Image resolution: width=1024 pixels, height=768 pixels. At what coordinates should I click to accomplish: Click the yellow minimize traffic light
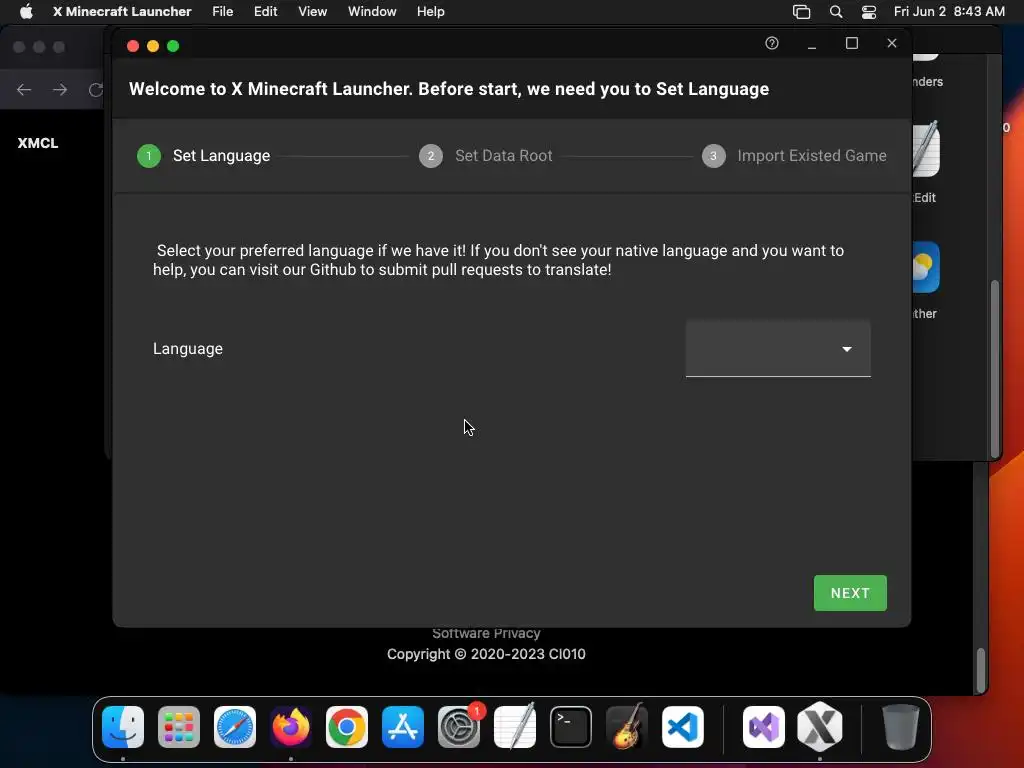tap(153, 46)
